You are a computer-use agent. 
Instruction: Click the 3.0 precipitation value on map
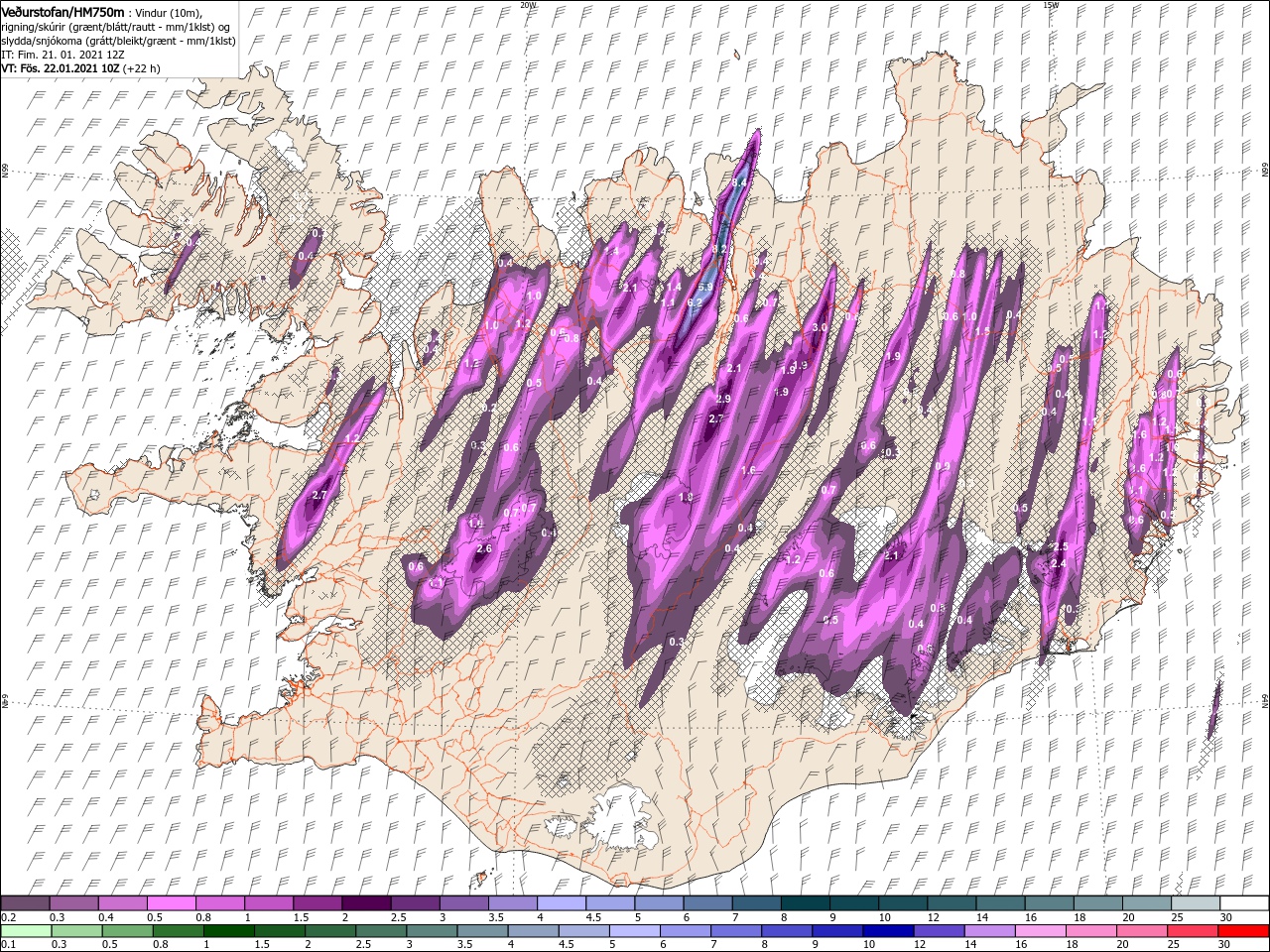[820, 327]
